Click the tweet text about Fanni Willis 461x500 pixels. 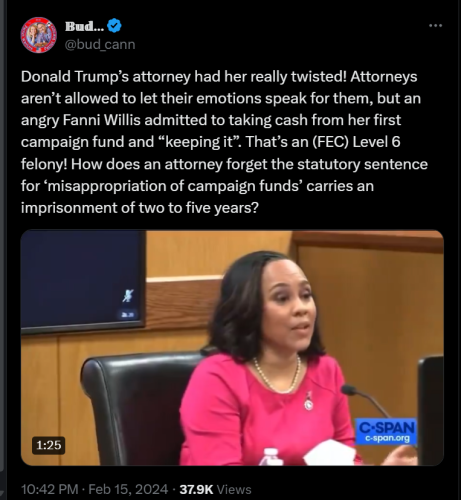pos(224,142)
